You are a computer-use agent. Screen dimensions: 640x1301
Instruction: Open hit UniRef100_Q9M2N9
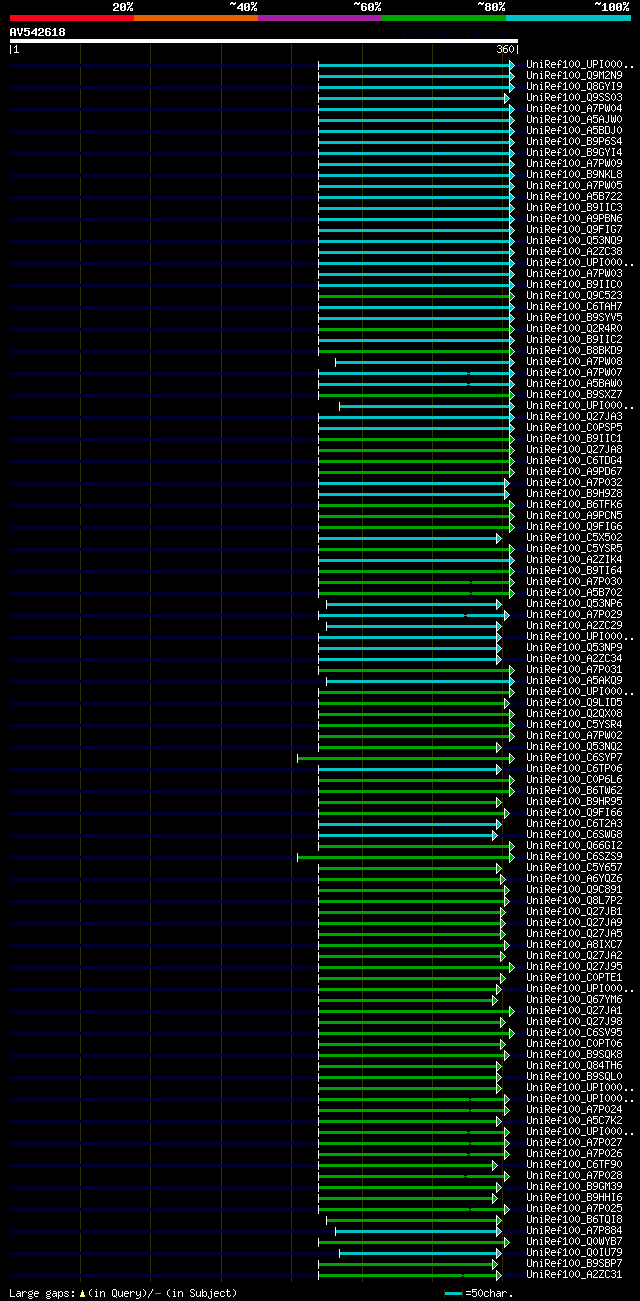pyautogui.click(x=574, y=75)
